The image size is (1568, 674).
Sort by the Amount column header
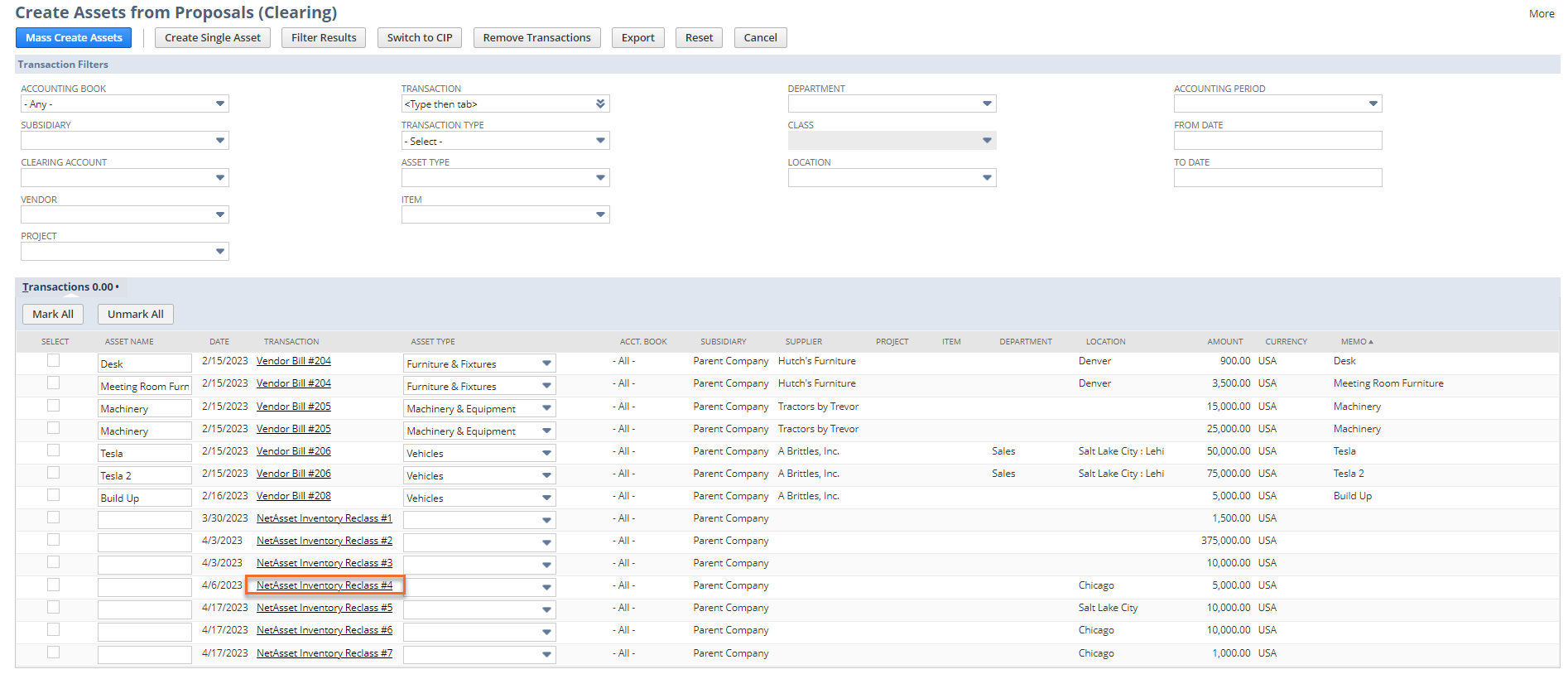click(1225, 342)
